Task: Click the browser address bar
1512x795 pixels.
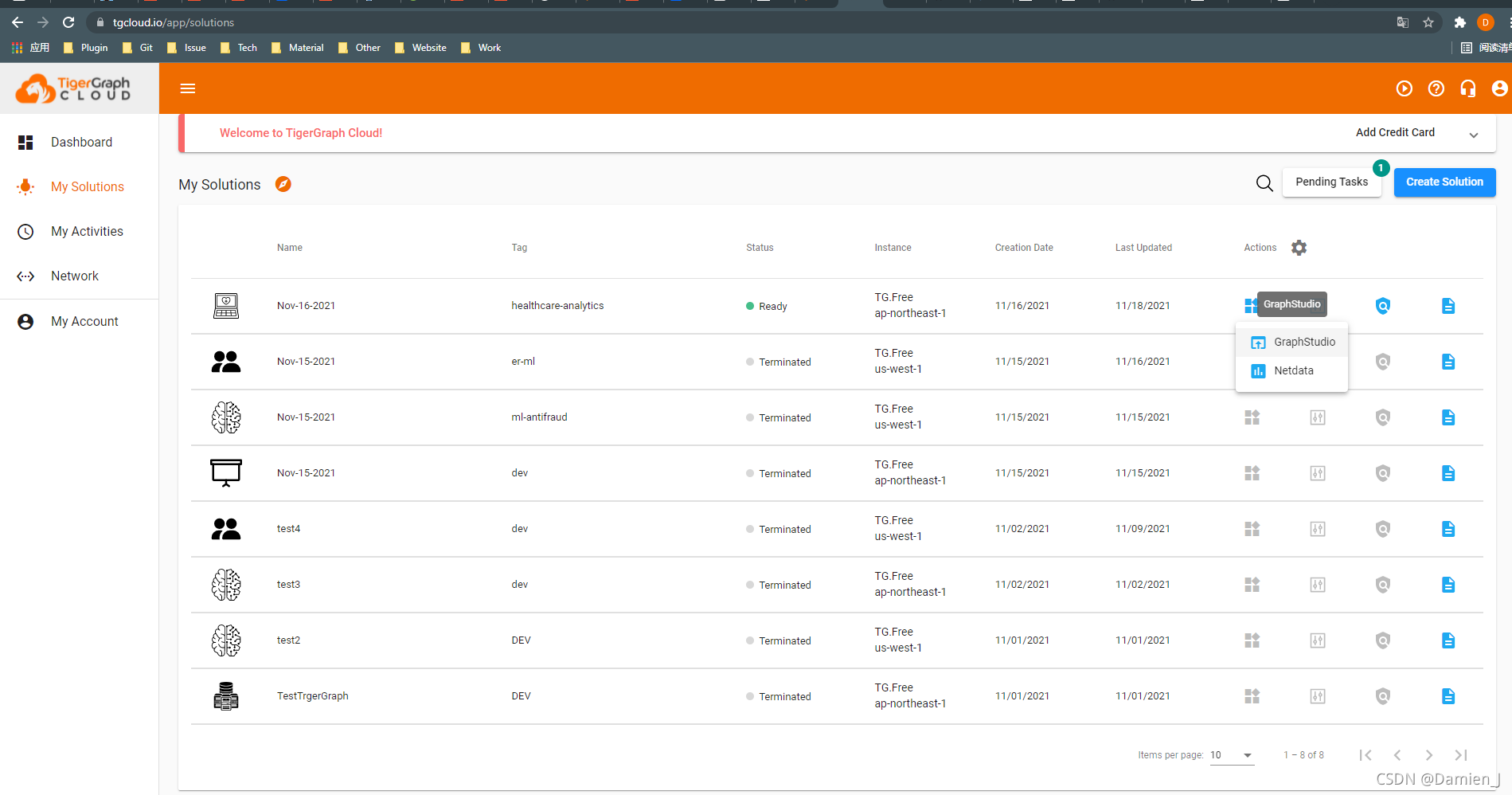Action: coord(740,22)
